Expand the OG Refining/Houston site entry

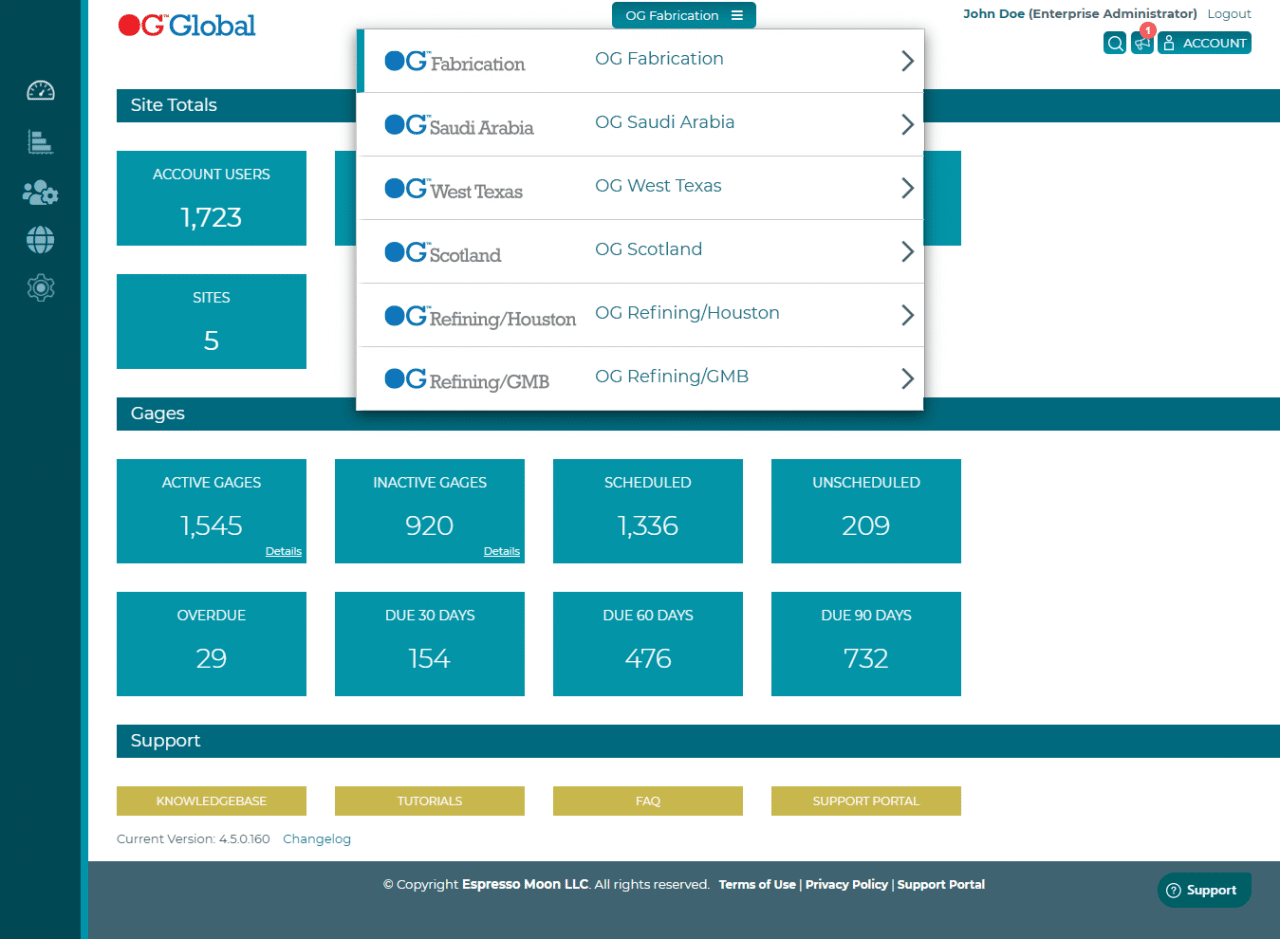906,314
